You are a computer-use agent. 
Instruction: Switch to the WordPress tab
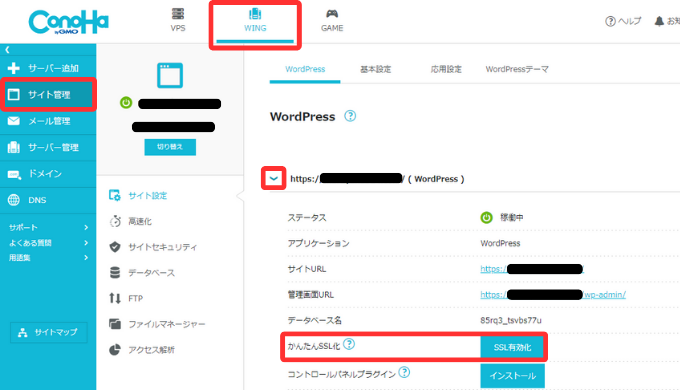305,69
